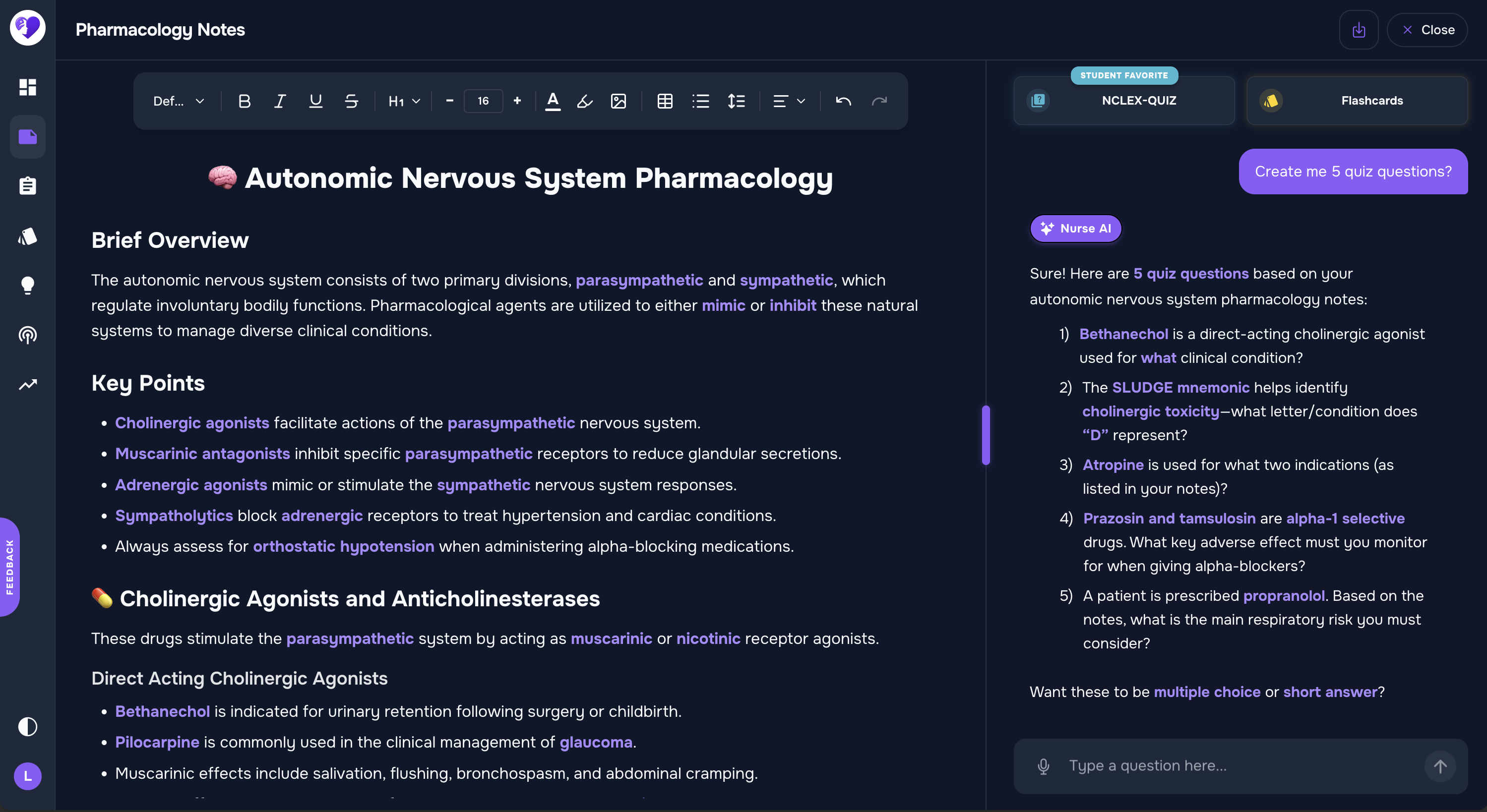
Task: Click the Type a question here field
Action: point(1240,766)
